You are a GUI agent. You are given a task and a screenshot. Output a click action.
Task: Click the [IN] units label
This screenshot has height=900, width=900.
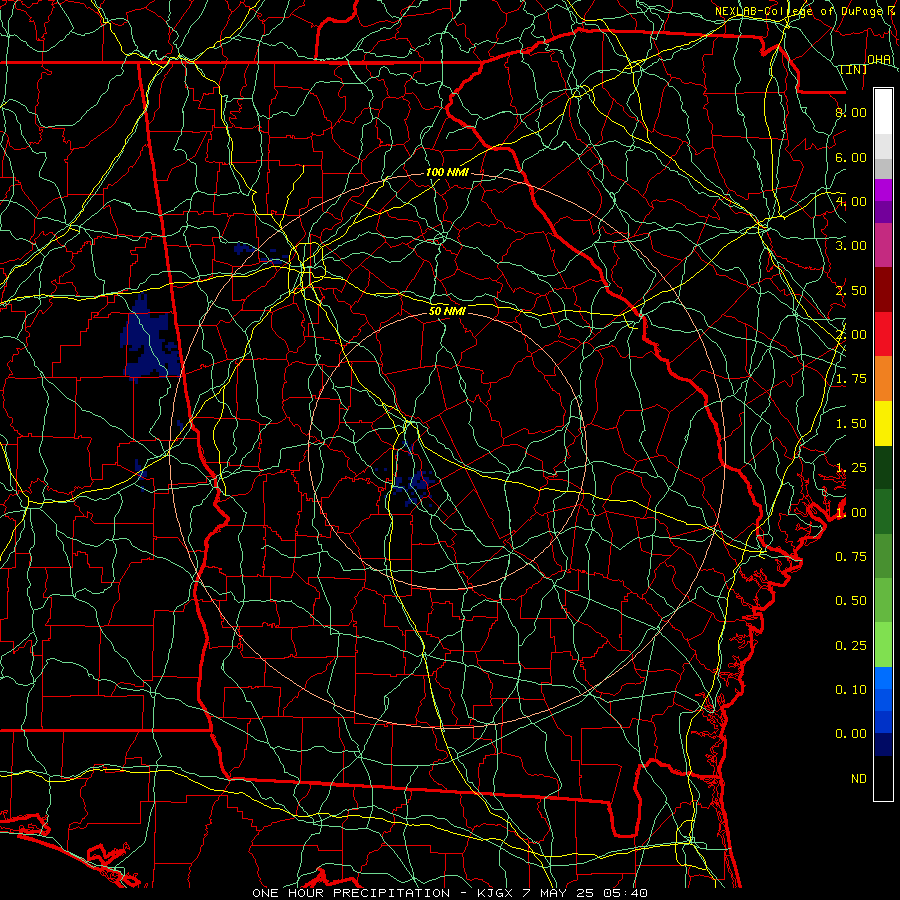[854, 69]
